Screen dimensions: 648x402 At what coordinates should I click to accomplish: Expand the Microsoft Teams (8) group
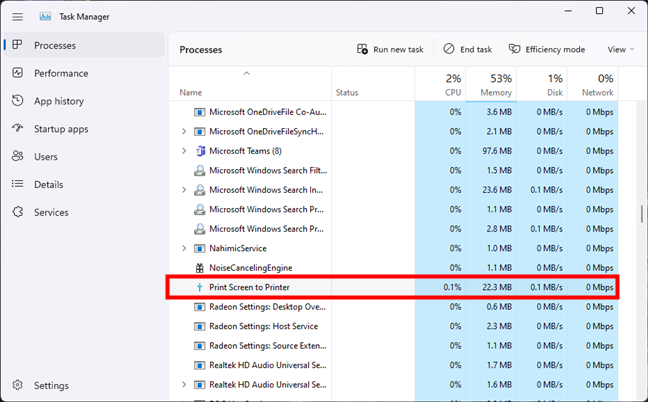pos(184,151)
